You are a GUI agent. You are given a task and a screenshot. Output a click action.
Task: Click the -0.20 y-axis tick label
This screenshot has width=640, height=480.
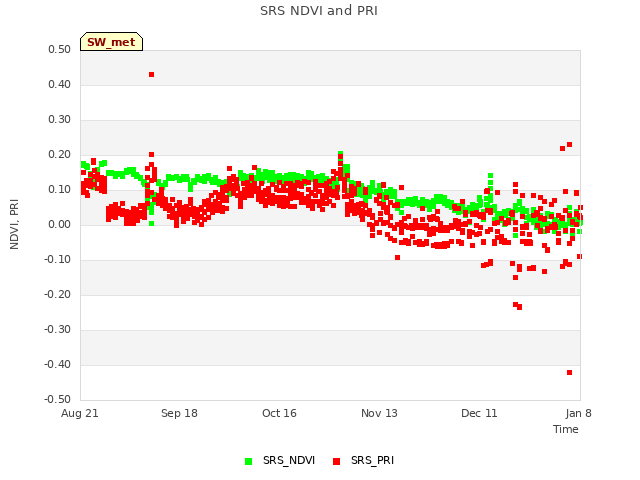(57, 295)
